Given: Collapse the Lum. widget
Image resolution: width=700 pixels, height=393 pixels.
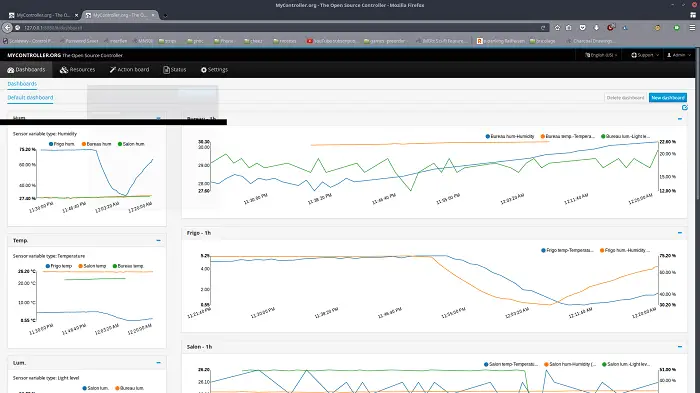Looking at the screenshot, I should point(158,363).
